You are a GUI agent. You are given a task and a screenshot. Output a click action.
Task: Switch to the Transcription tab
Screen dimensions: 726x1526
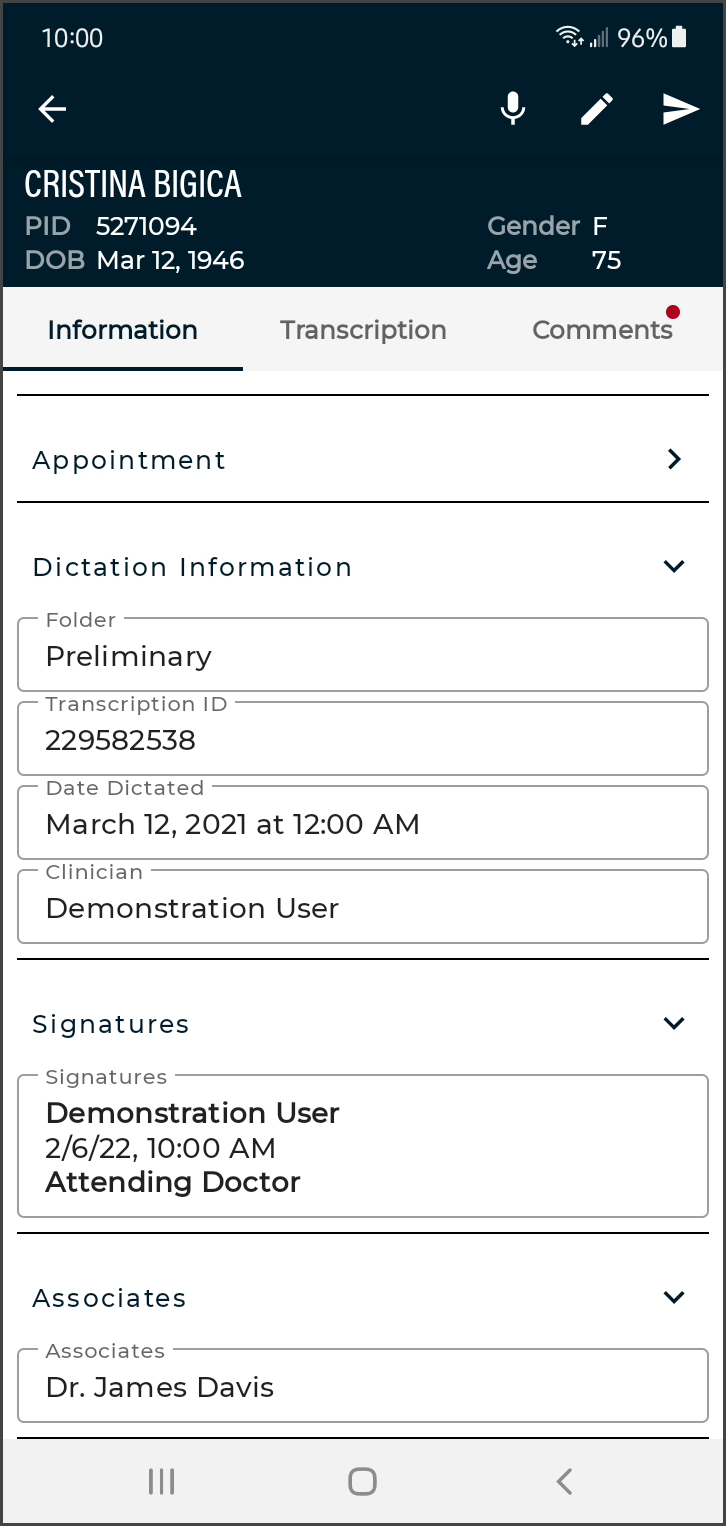pos(363,330)
